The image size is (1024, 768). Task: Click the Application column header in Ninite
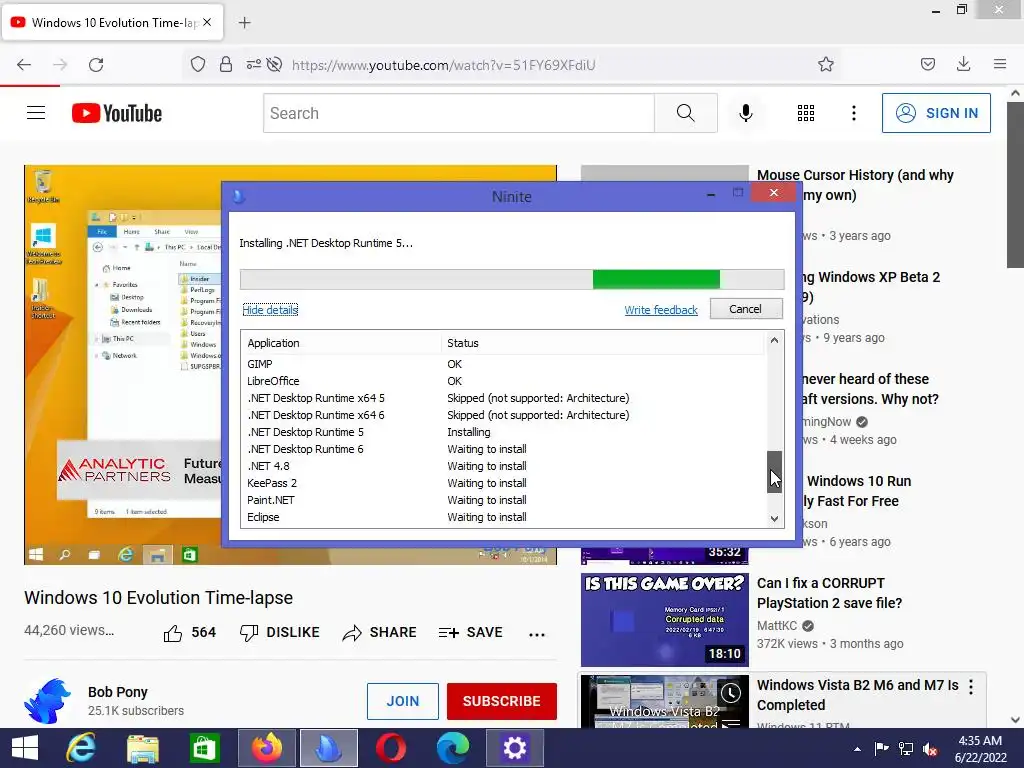[342, 343]
